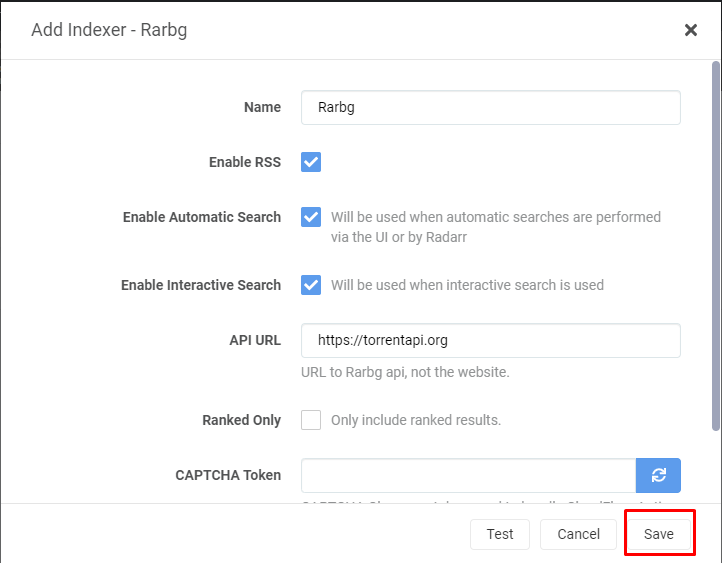This screenshot has height=563, width=722.
Task: Click 'URL to Rarbg api, not the website.' text
Action: coord(405,372)
